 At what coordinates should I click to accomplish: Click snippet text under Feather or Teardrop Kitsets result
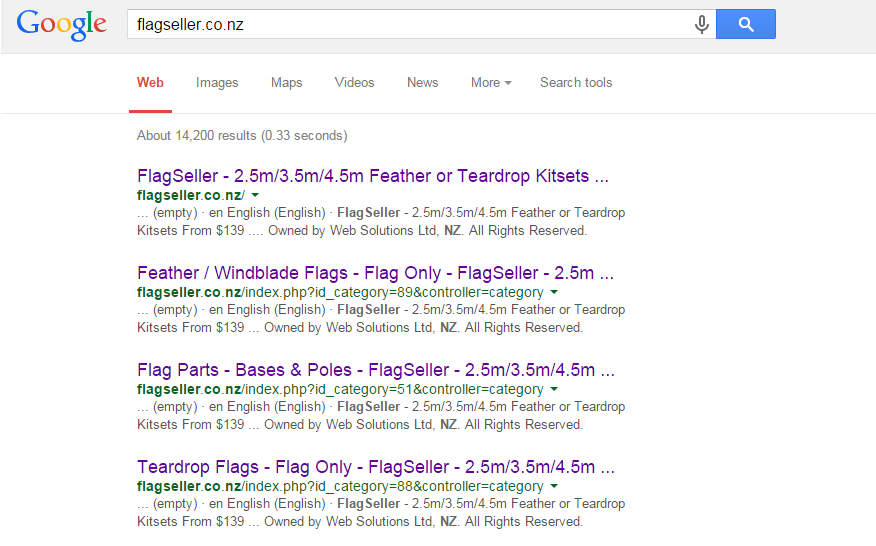click(x=381, y=222)
